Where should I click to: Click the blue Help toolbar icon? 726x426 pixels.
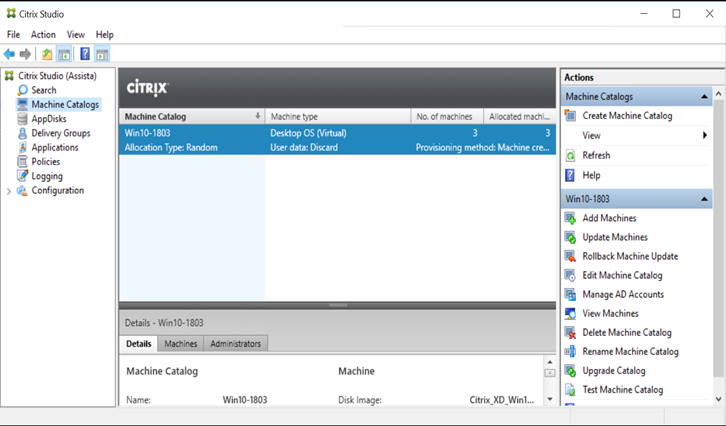85,54
